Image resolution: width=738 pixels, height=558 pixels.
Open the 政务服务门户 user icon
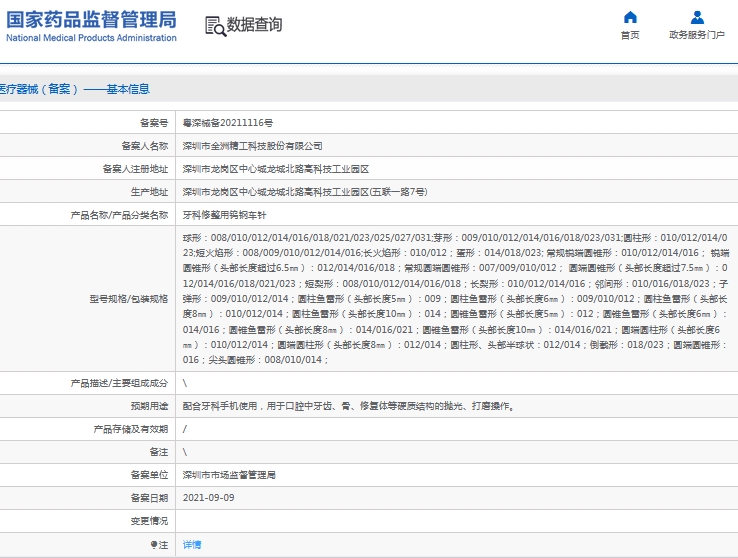click(697, 17)
